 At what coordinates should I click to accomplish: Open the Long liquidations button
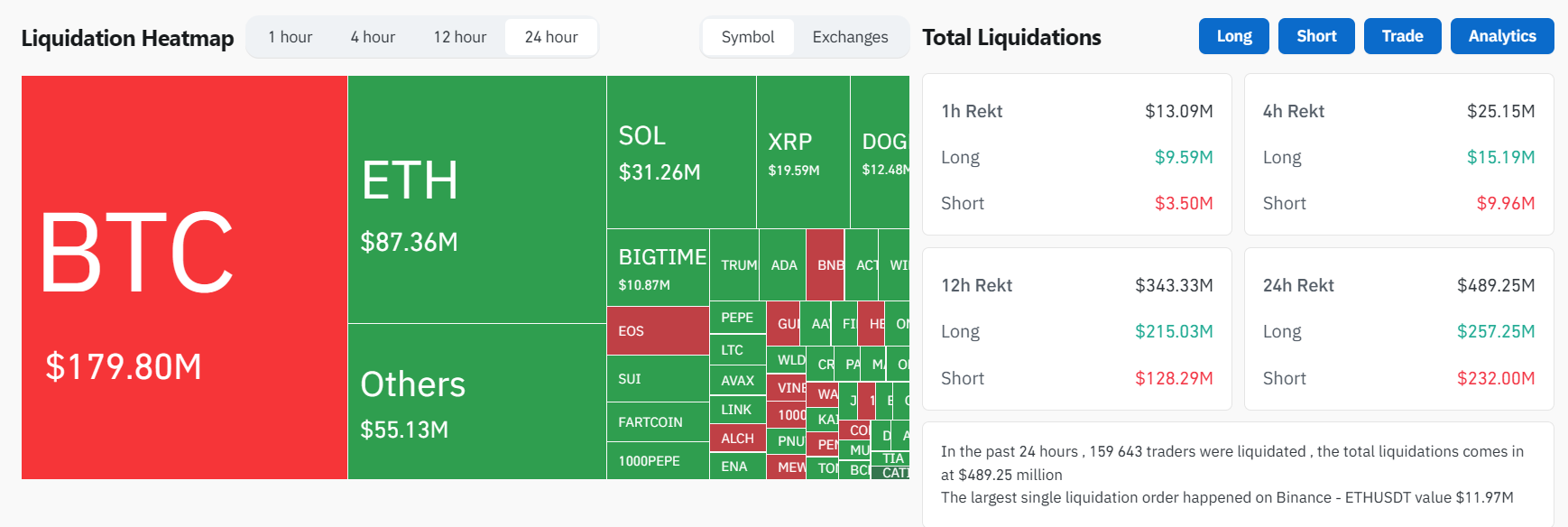coord(1234,36)
